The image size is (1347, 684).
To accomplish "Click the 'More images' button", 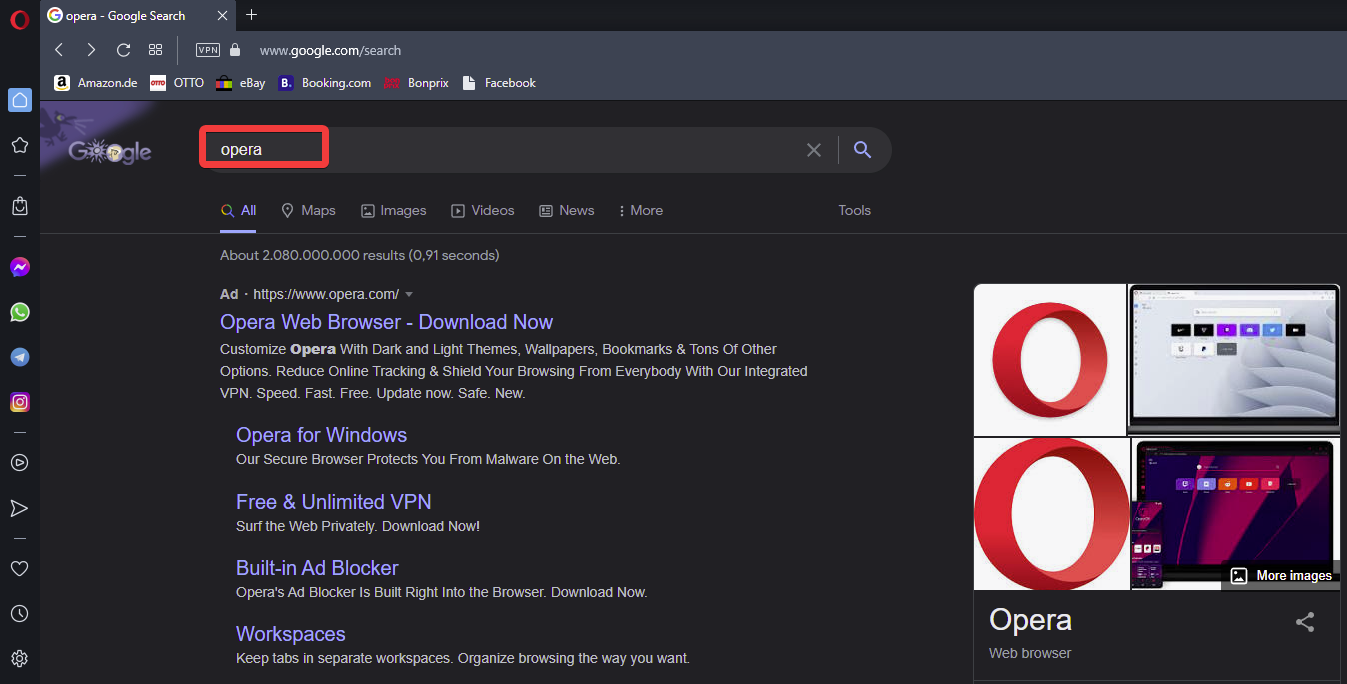I will pos(1281,575).
